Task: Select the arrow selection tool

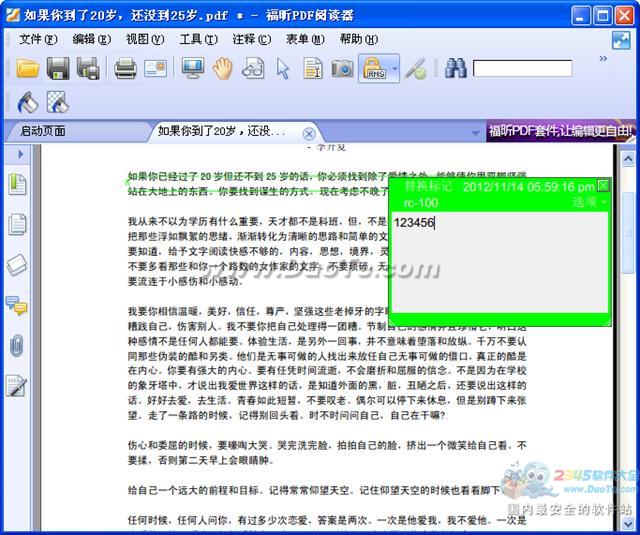Action: point(283,69)
